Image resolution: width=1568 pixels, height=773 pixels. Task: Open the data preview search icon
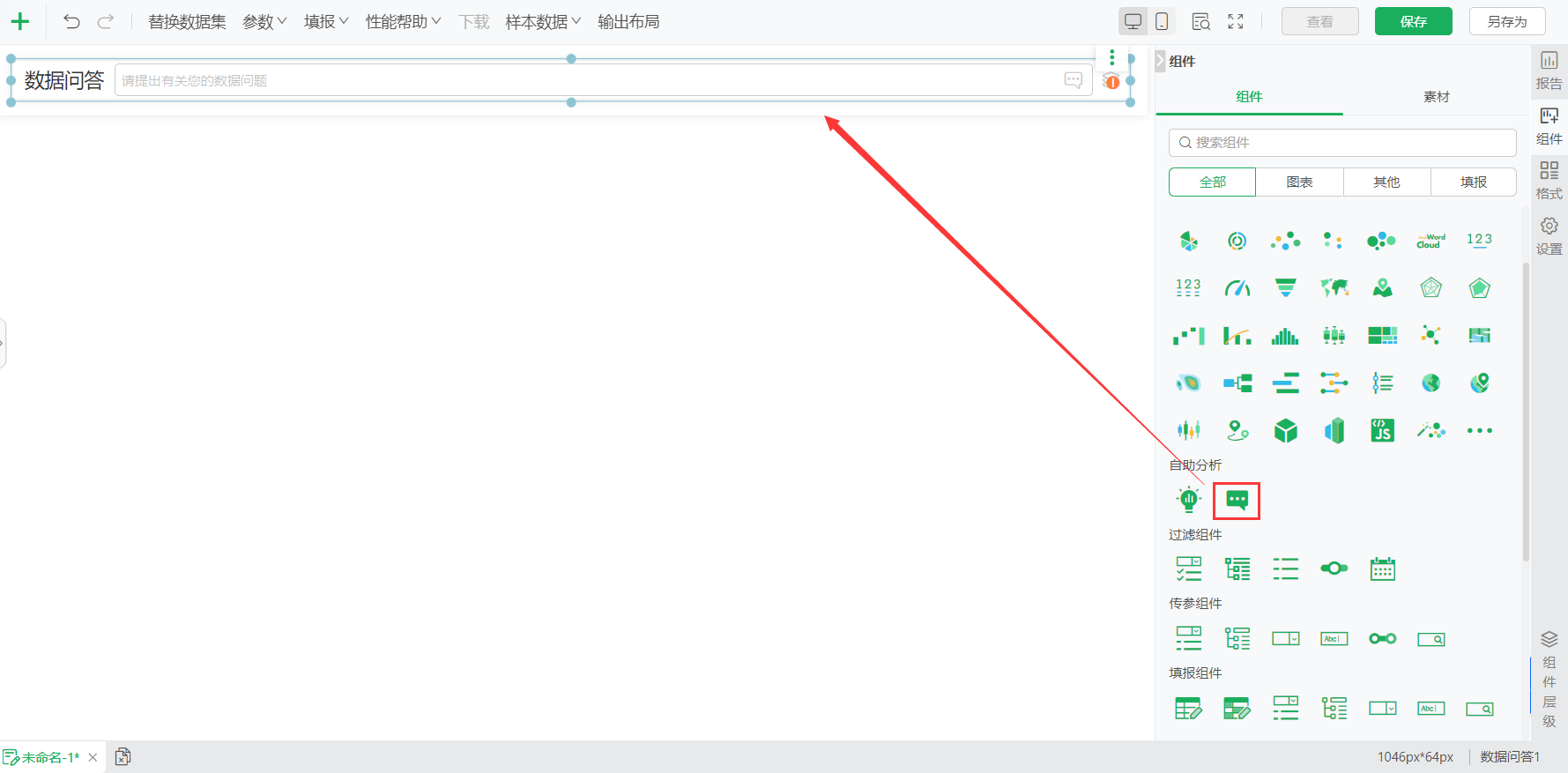click(x=1200, y=22)
